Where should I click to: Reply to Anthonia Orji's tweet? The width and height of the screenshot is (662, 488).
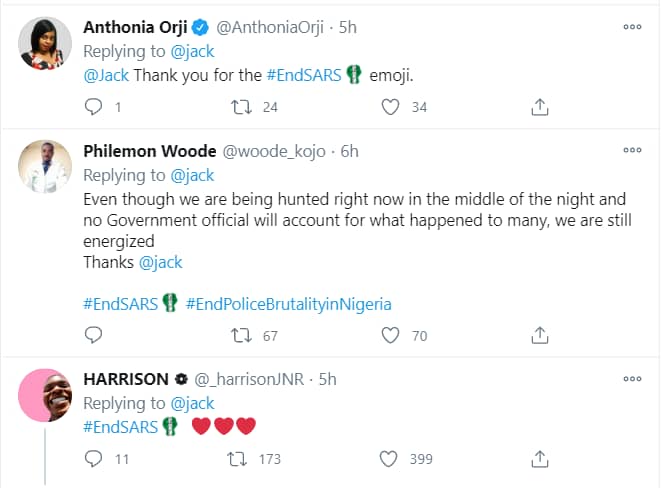tap(94, 106)
